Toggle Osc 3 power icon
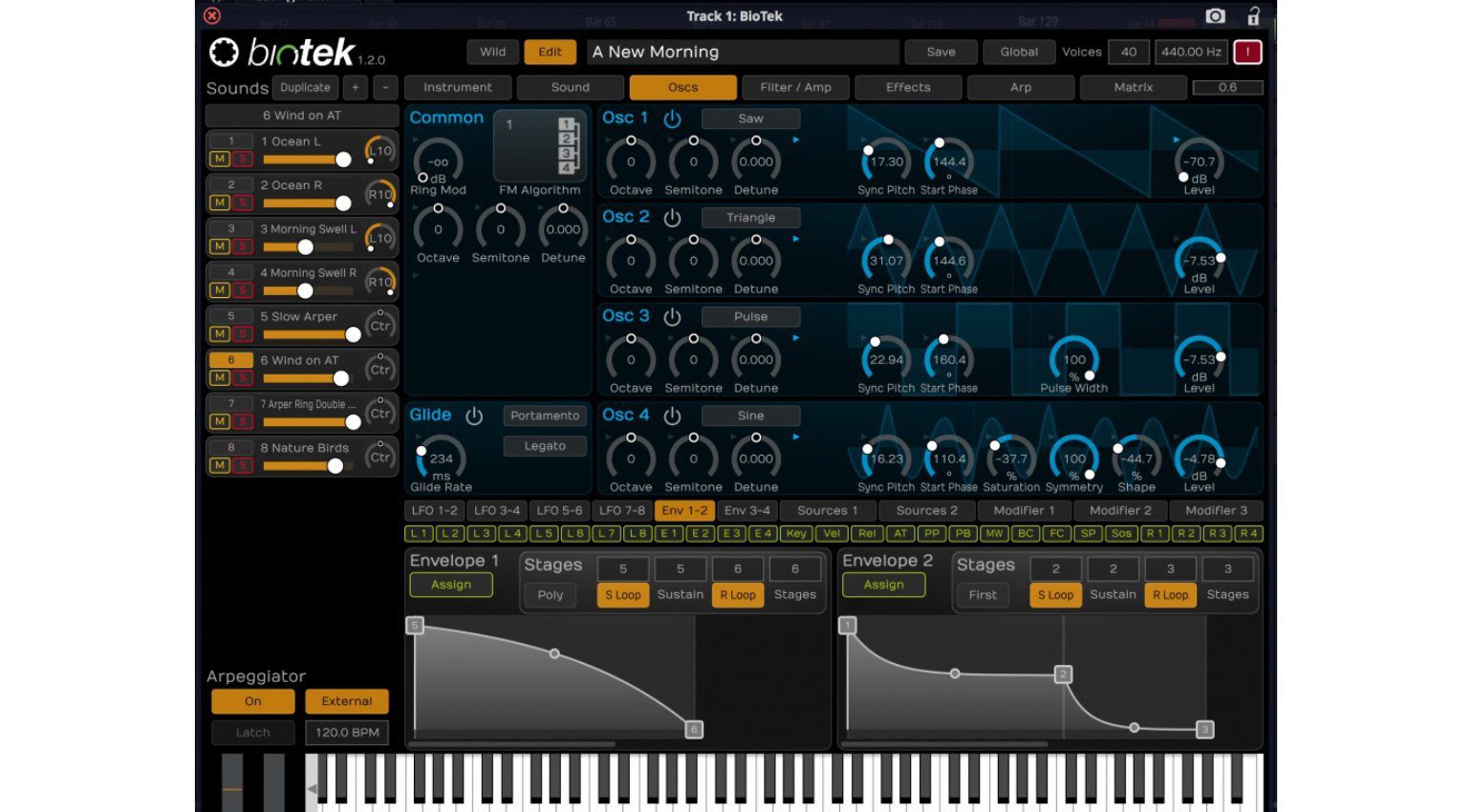 [672, 316]
